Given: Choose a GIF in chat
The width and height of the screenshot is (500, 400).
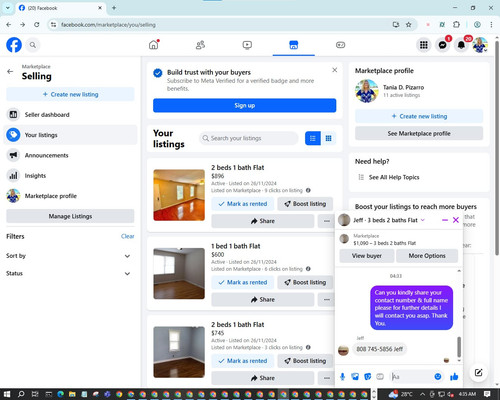Looking at the screenshot, I should pyautogui.click(x=380, y=377).
